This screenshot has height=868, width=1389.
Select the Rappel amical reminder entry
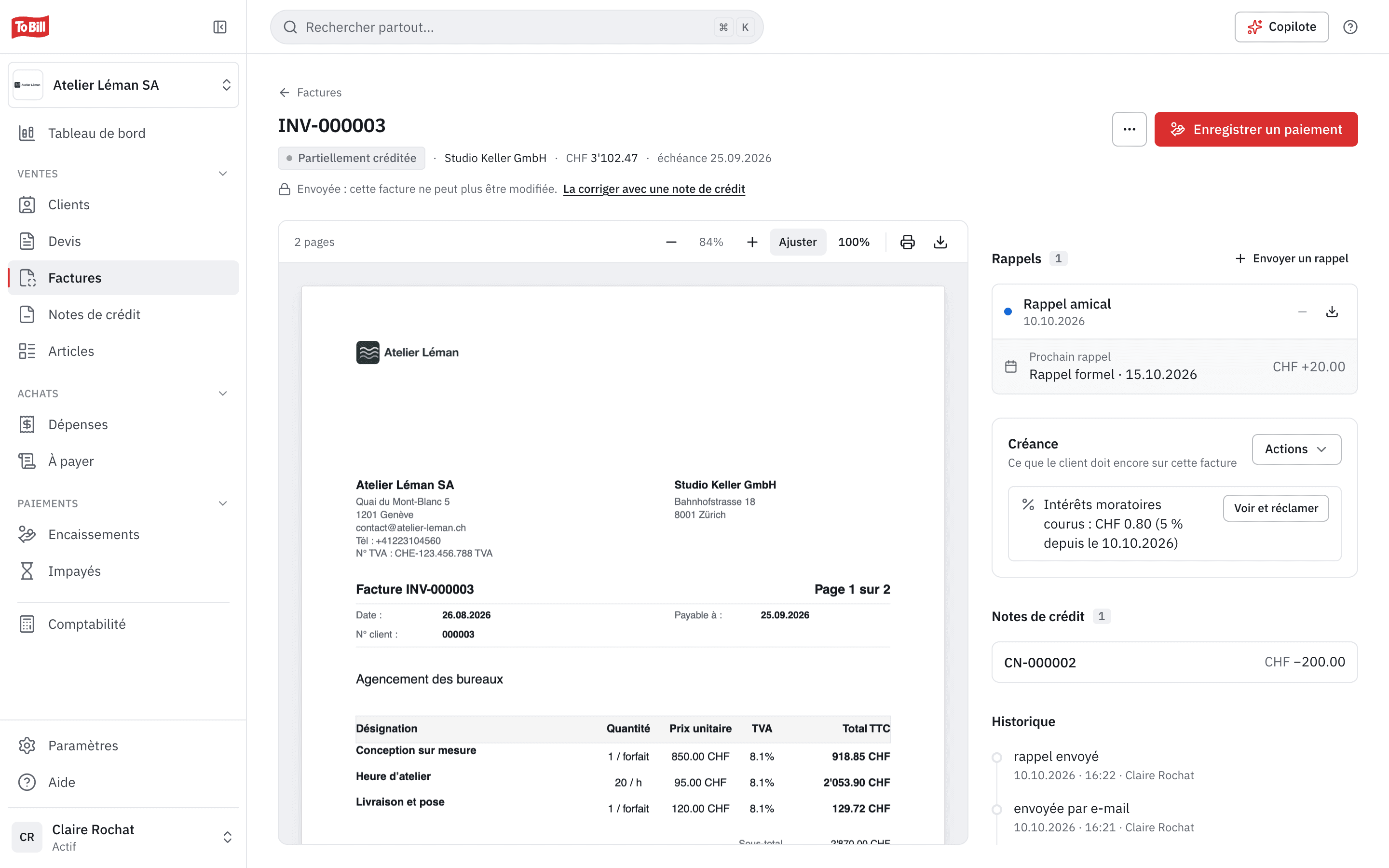click(1174, 312)
